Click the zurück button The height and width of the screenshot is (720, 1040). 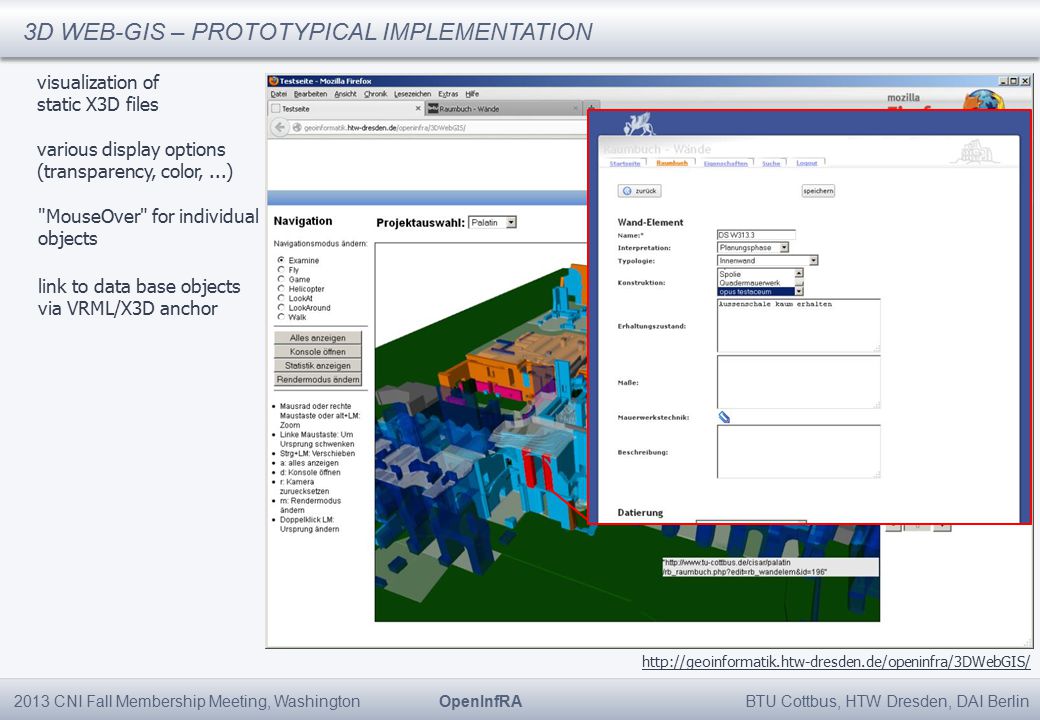tap(639, 191)
